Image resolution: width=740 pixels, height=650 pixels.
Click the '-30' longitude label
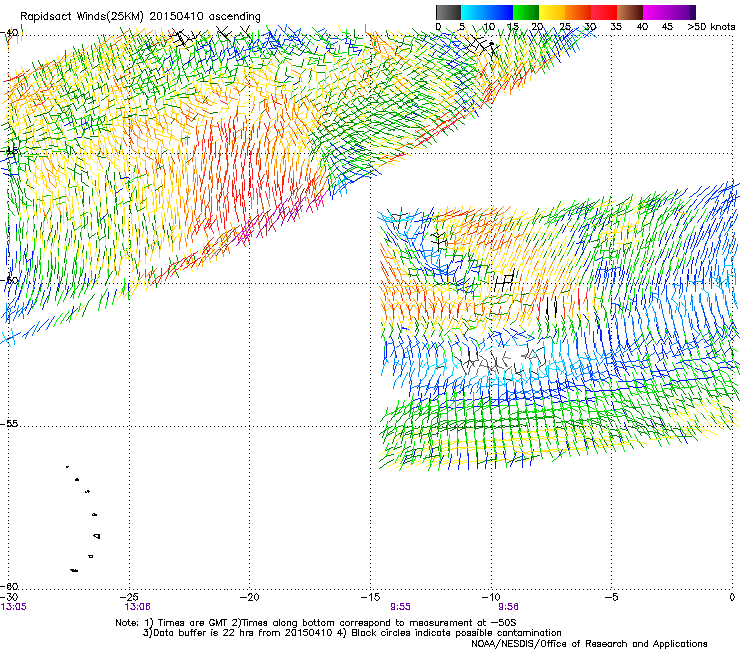pyautogui.click(x=9, y=598)
